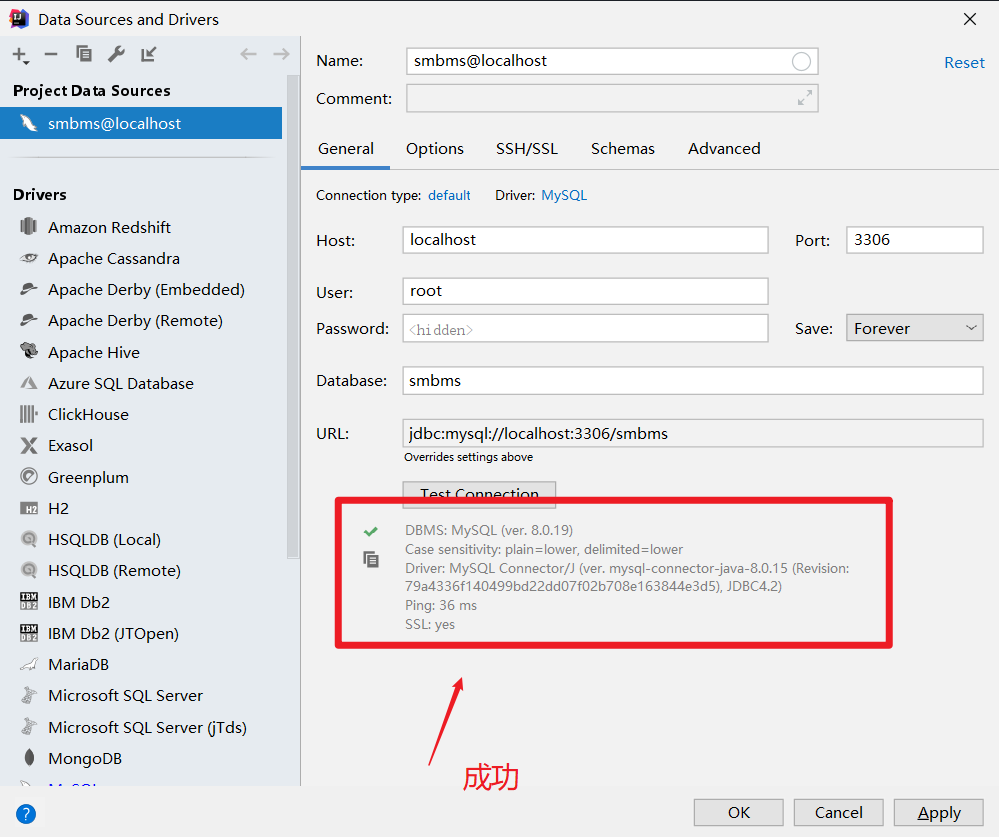The width and height of the screenshot is (999, 837).
Task: Click the Apply button
Action: (x=938, y=812)
